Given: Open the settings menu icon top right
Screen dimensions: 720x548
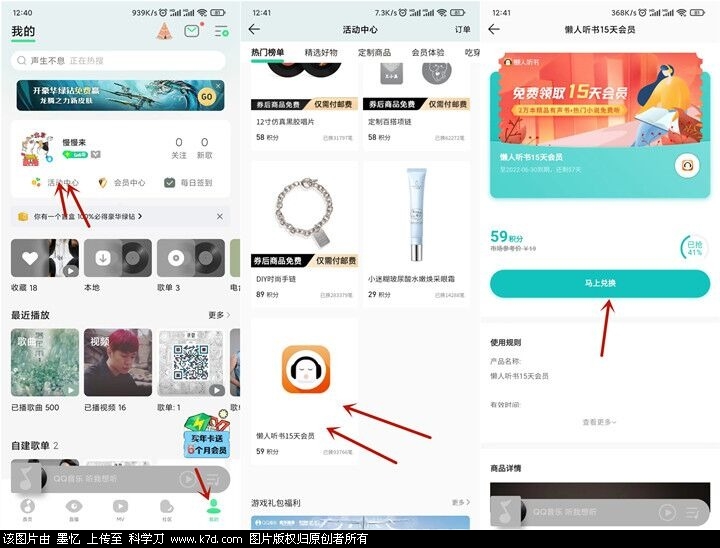Looking at the screenshot, I should click(221, 31).
